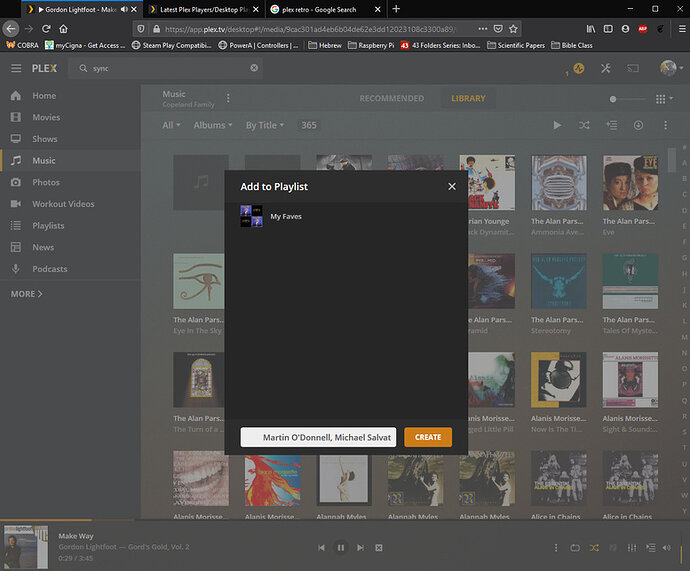
Task: Open the Make Way track title
Action: pos(76,536)
